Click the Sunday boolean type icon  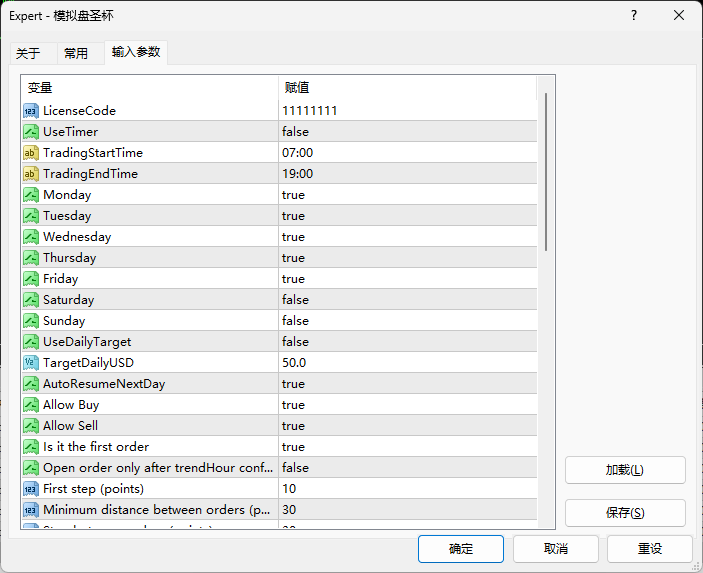click(31, 321)
